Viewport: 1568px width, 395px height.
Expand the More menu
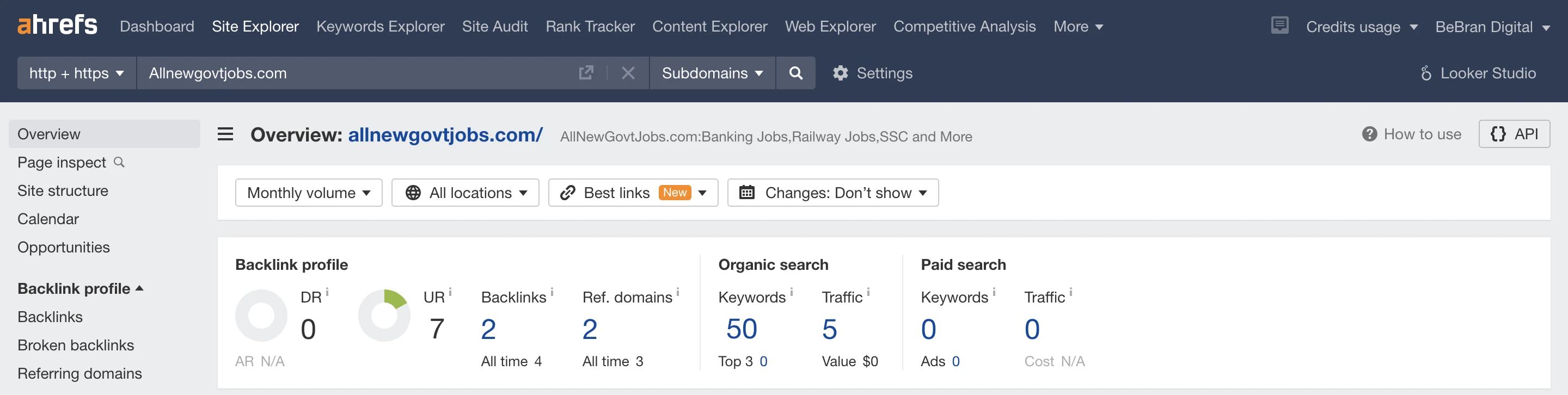(1078, 26)
